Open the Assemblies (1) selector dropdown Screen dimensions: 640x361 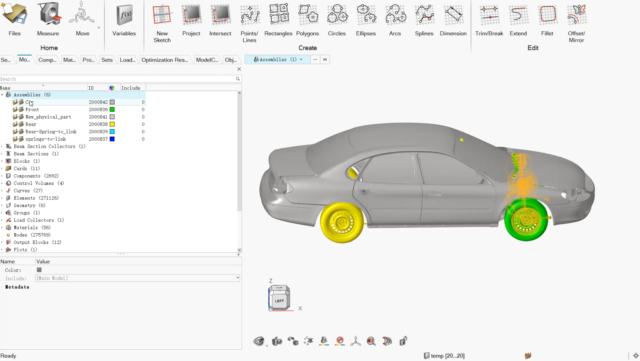(278, 60)
